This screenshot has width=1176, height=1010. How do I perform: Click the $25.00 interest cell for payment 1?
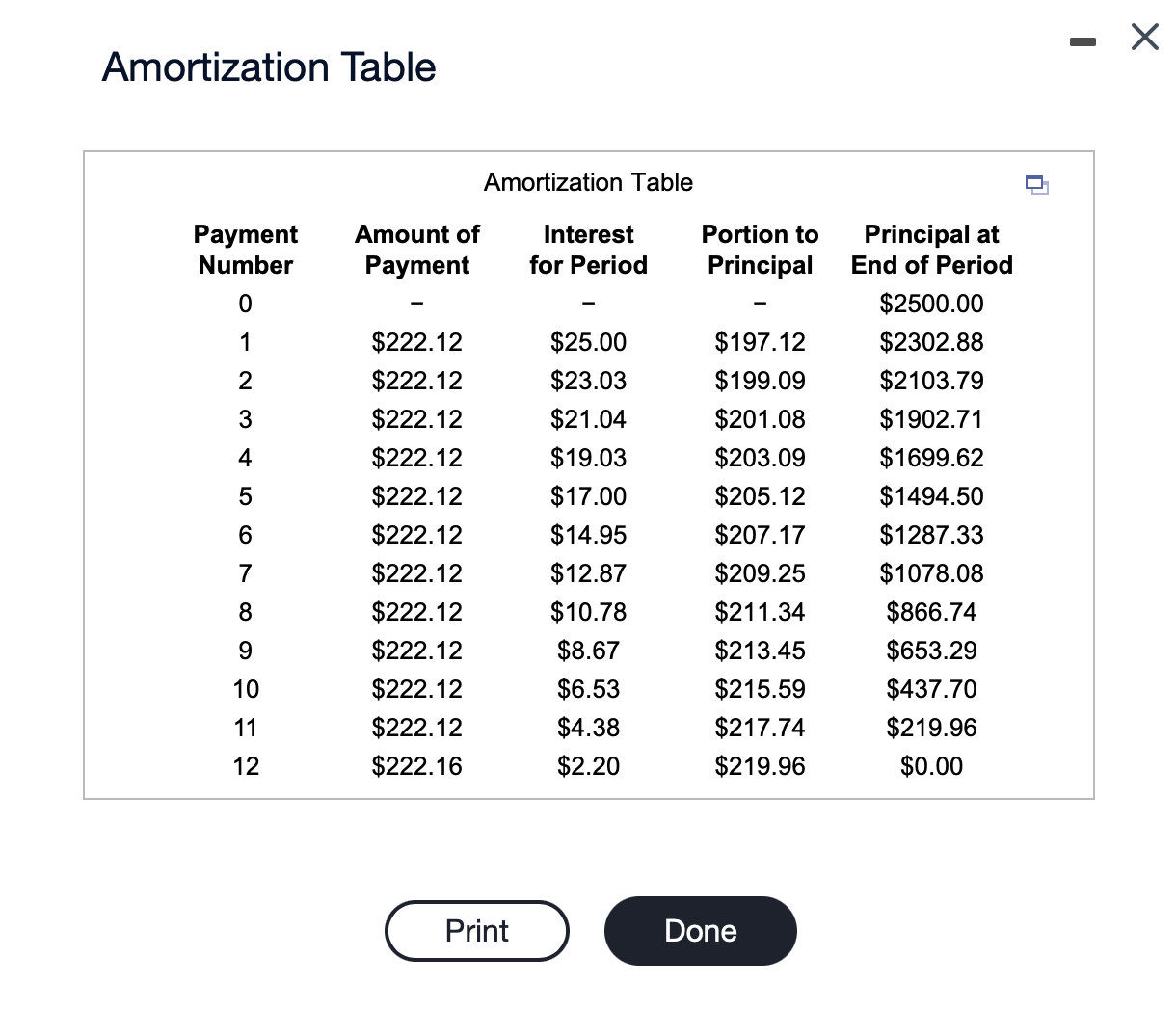coord(588,342)
